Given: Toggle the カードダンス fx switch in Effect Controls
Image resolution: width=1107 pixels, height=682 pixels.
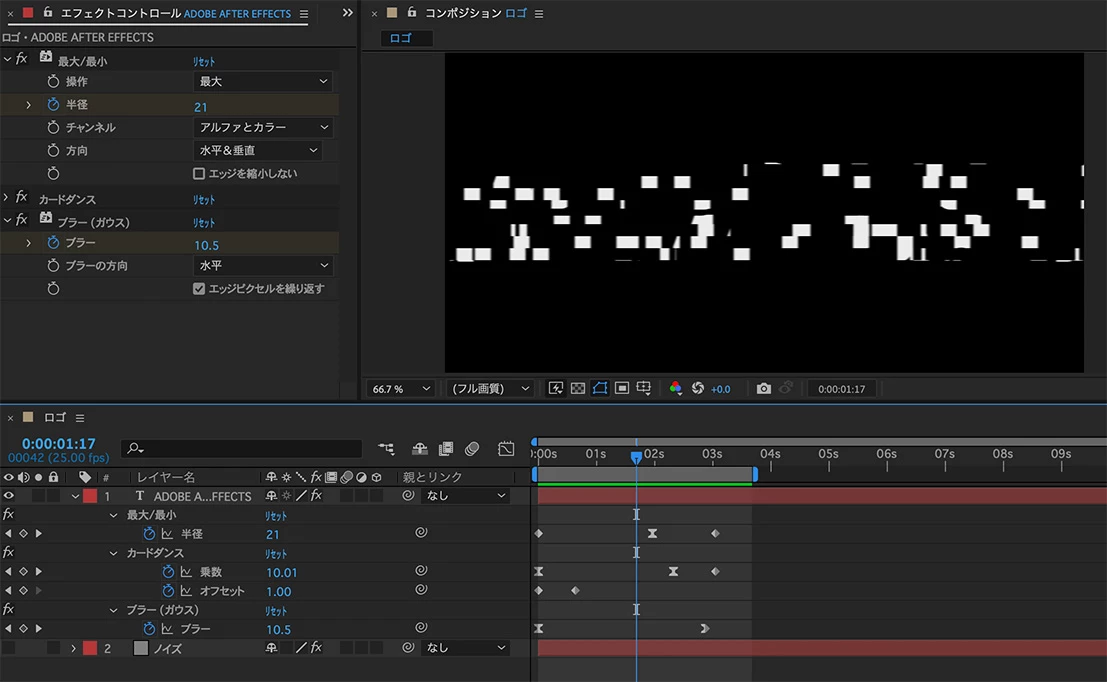Looking at the screenshot, I should (22, 197).
